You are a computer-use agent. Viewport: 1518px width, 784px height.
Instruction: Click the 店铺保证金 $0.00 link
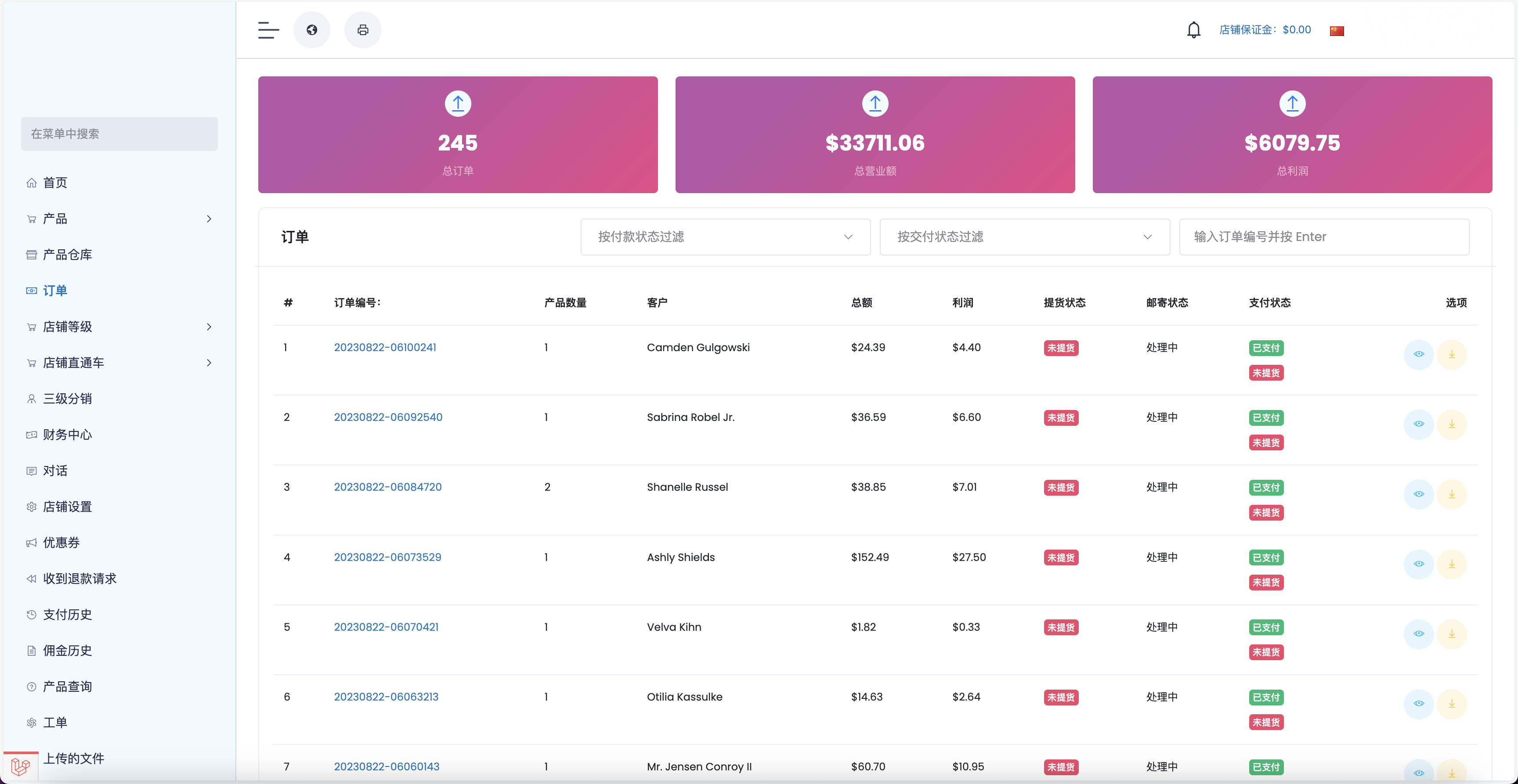click(1265, 30)
